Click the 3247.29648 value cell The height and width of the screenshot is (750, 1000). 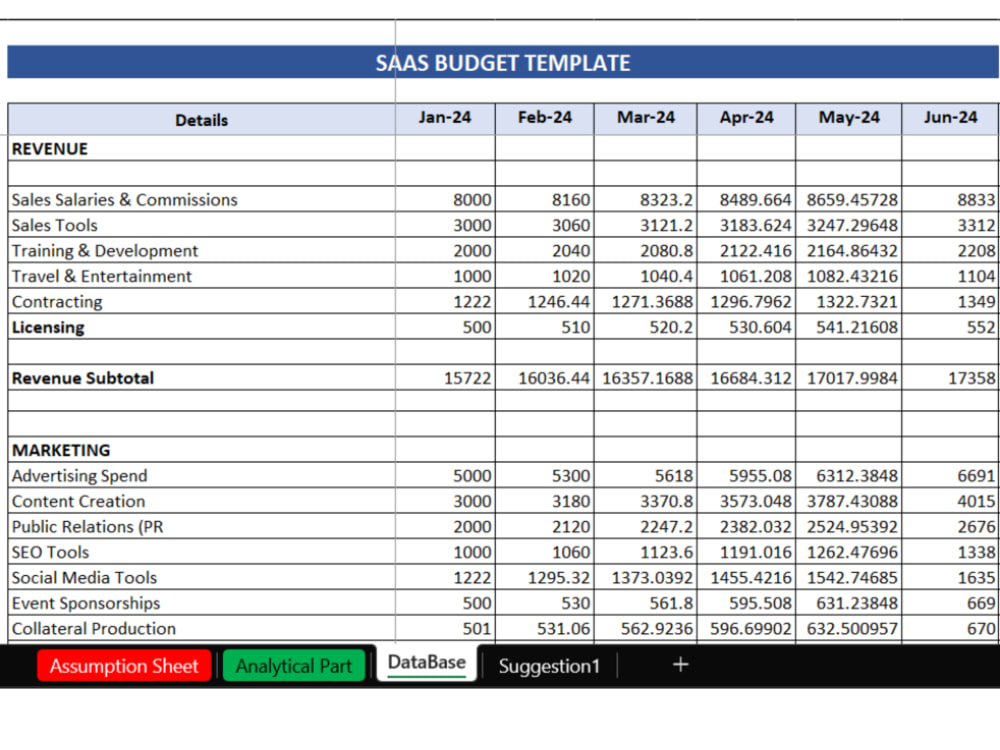849,224
